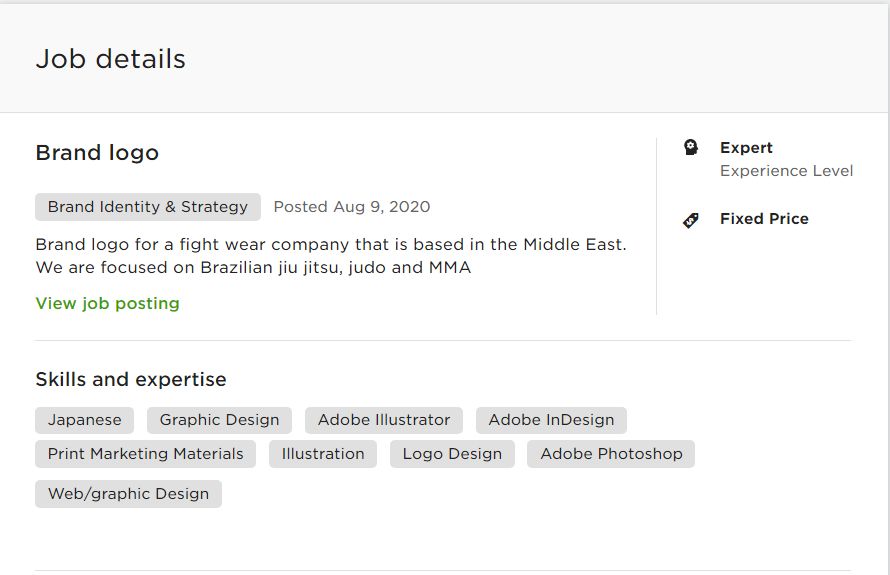Click the Fixed Price tag icon

[691, 220]
